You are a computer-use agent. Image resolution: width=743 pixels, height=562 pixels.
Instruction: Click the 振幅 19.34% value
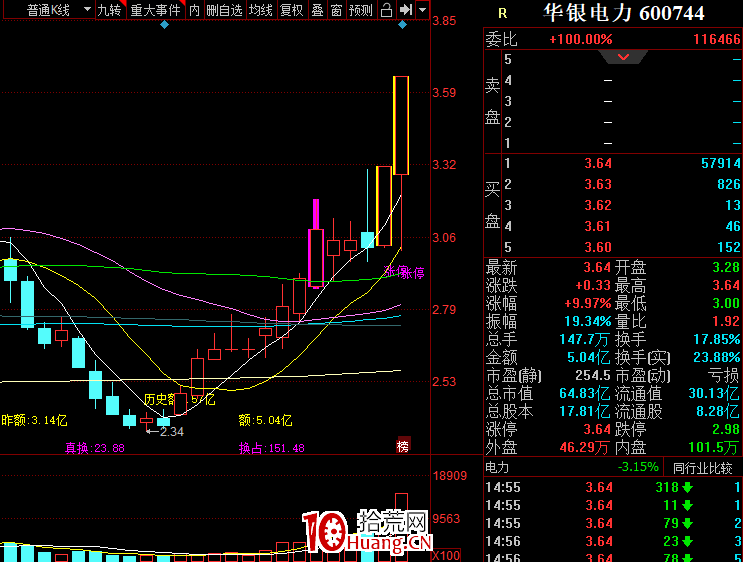(x=588, y=321)
